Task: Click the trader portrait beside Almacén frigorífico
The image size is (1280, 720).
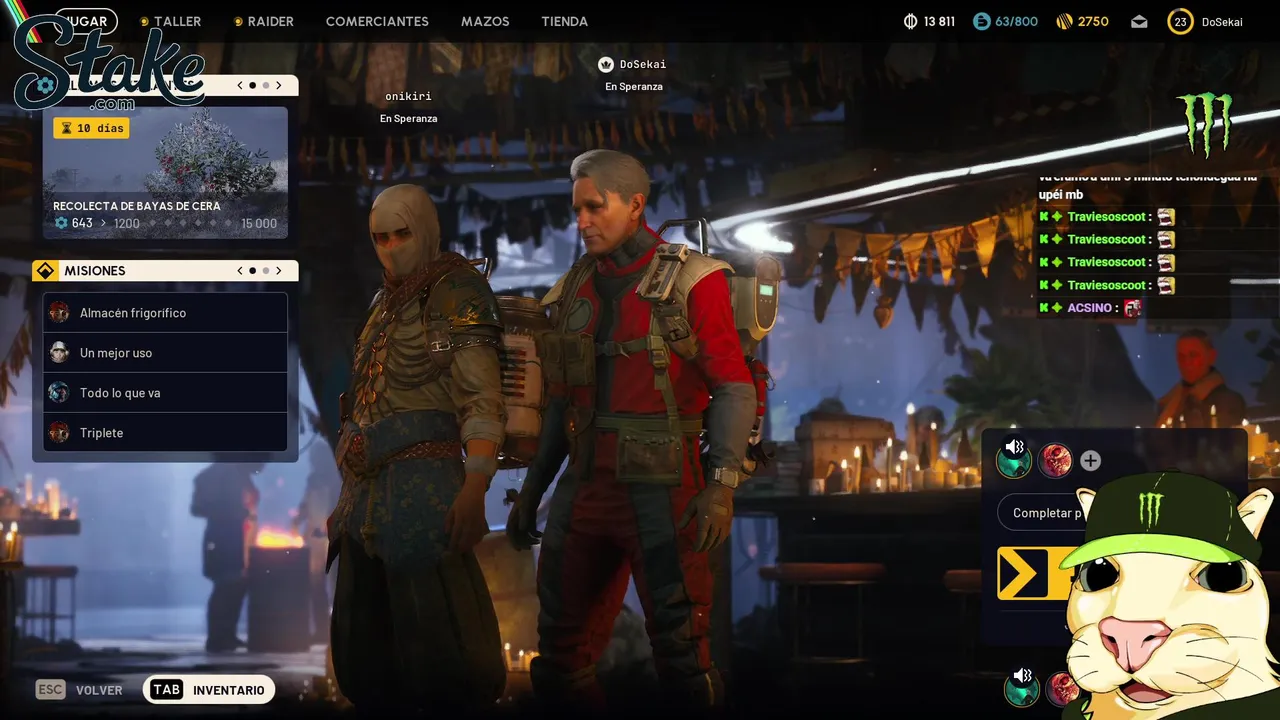Action: pyautogui.click(x=59, y=313)
